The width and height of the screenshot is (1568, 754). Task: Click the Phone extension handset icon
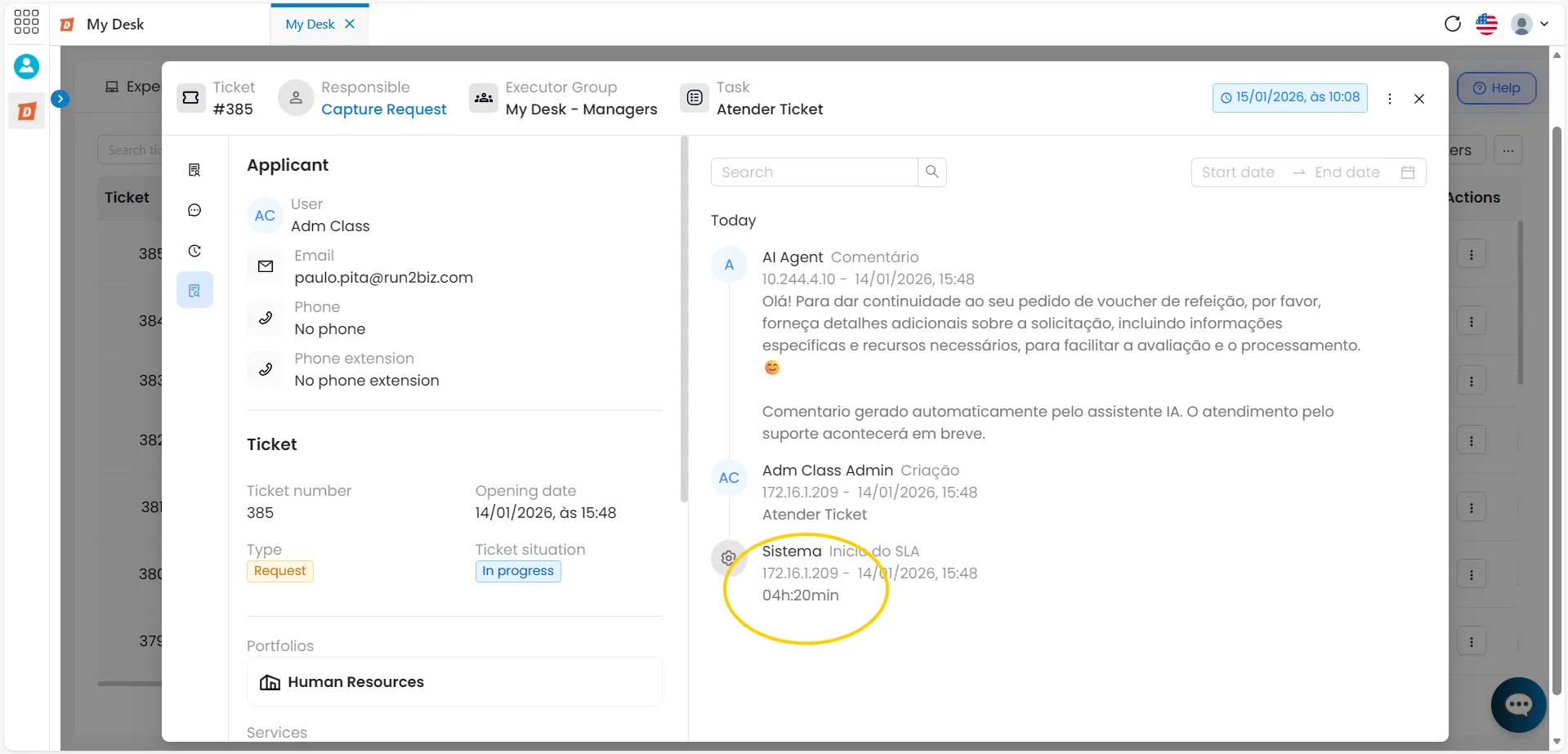coord(266,369)
